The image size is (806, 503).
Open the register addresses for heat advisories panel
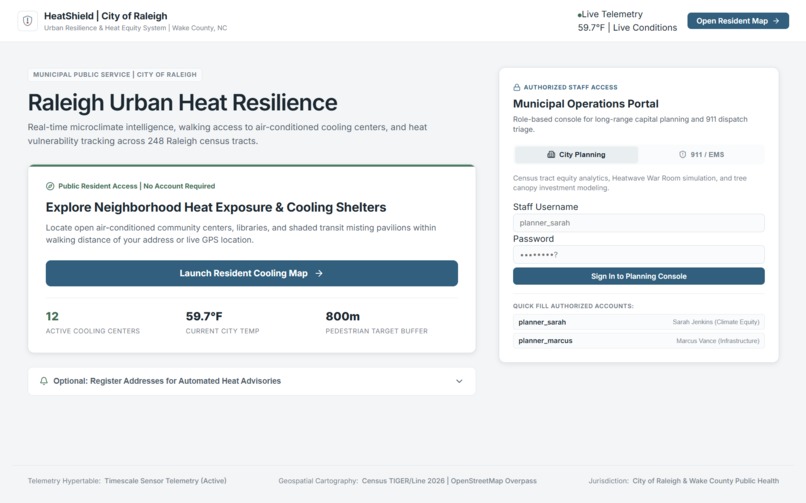pos(251,381)
